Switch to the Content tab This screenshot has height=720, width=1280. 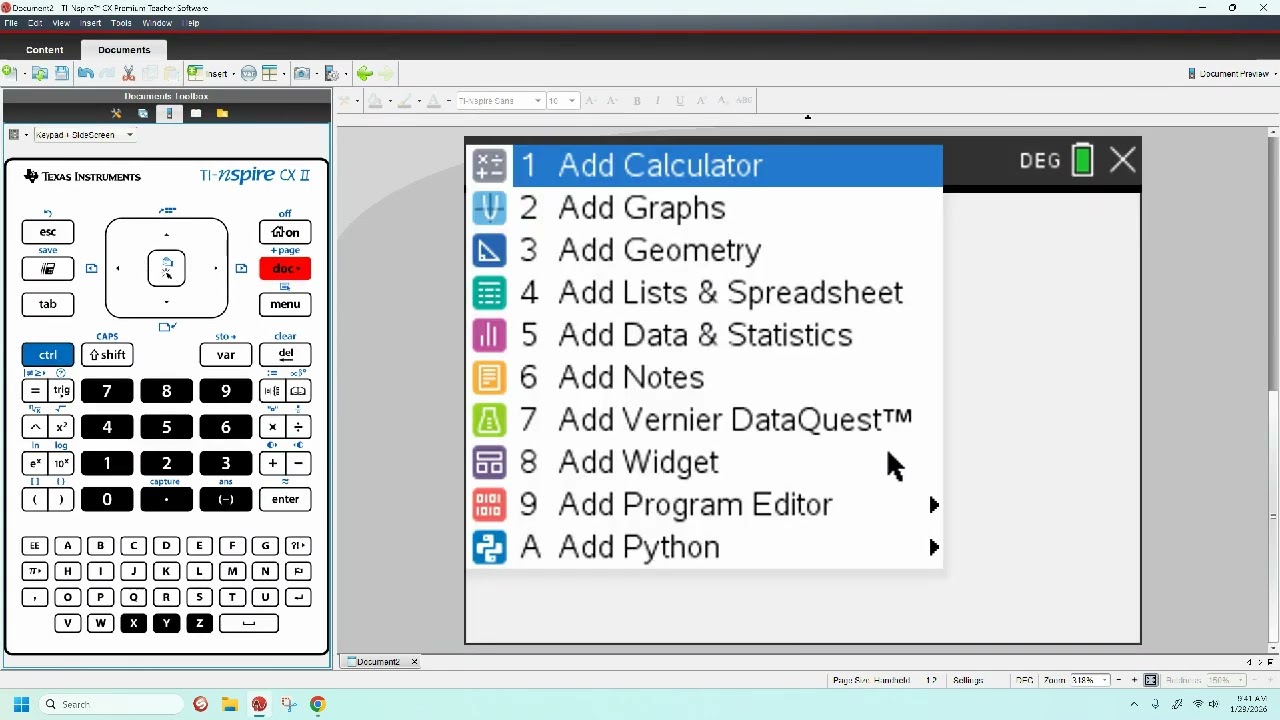(44, 50)
